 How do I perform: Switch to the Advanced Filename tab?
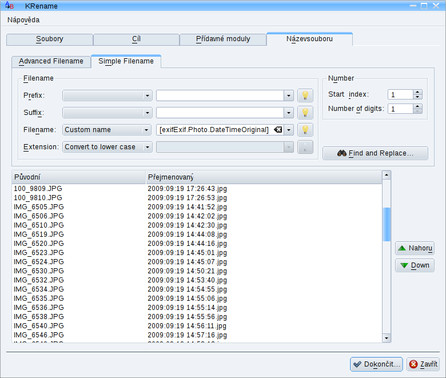51,61
